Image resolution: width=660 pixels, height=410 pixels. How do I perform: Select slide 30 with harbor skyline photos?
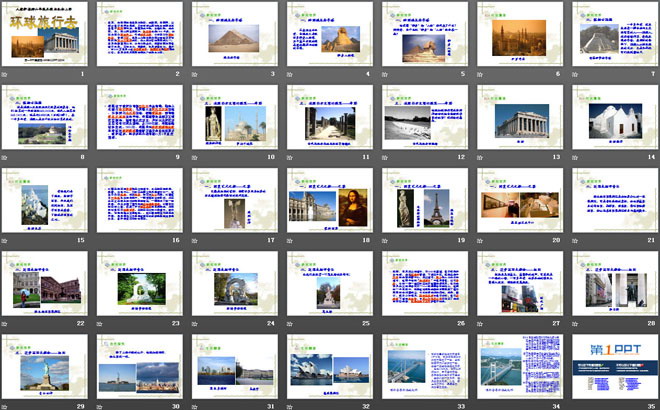tap(140, 367)
